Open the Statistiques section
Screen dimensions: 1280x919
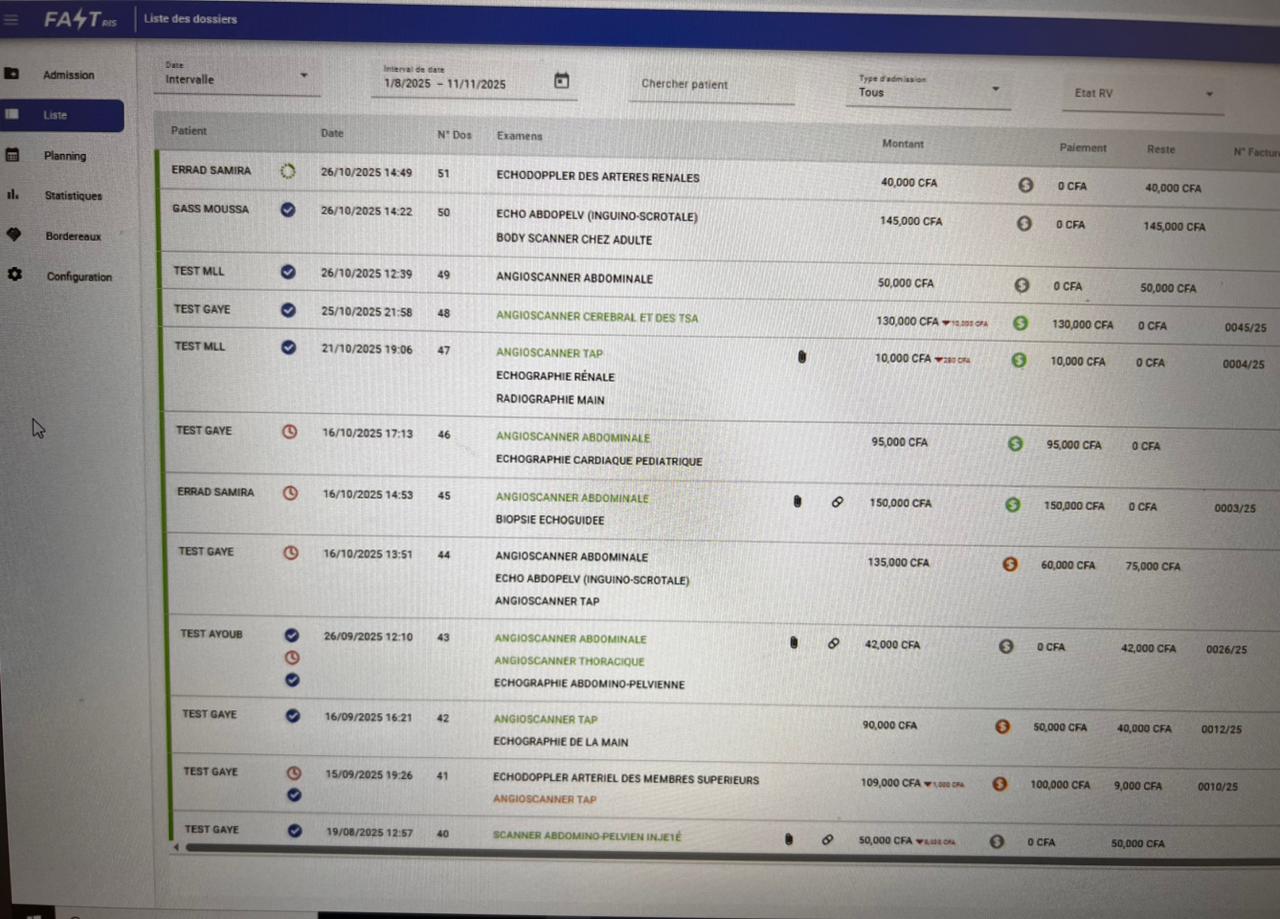(73, 196)
